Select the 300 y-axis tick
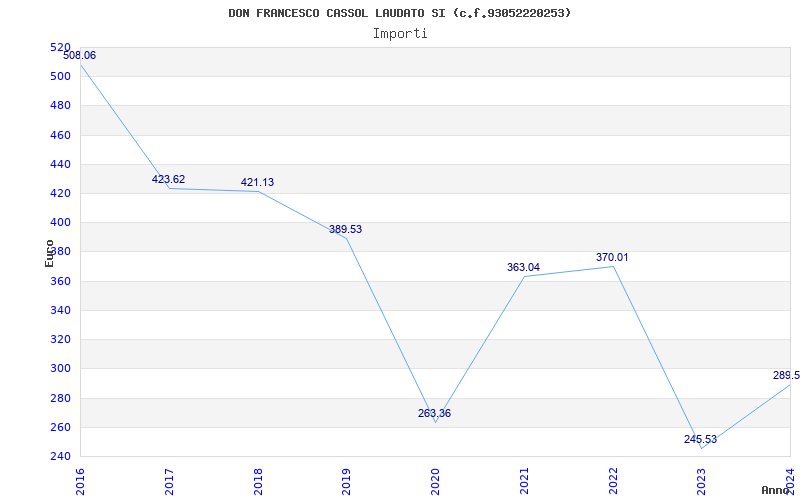The width and height of the screenshot is (800, 500). click(x=60, y=368)
